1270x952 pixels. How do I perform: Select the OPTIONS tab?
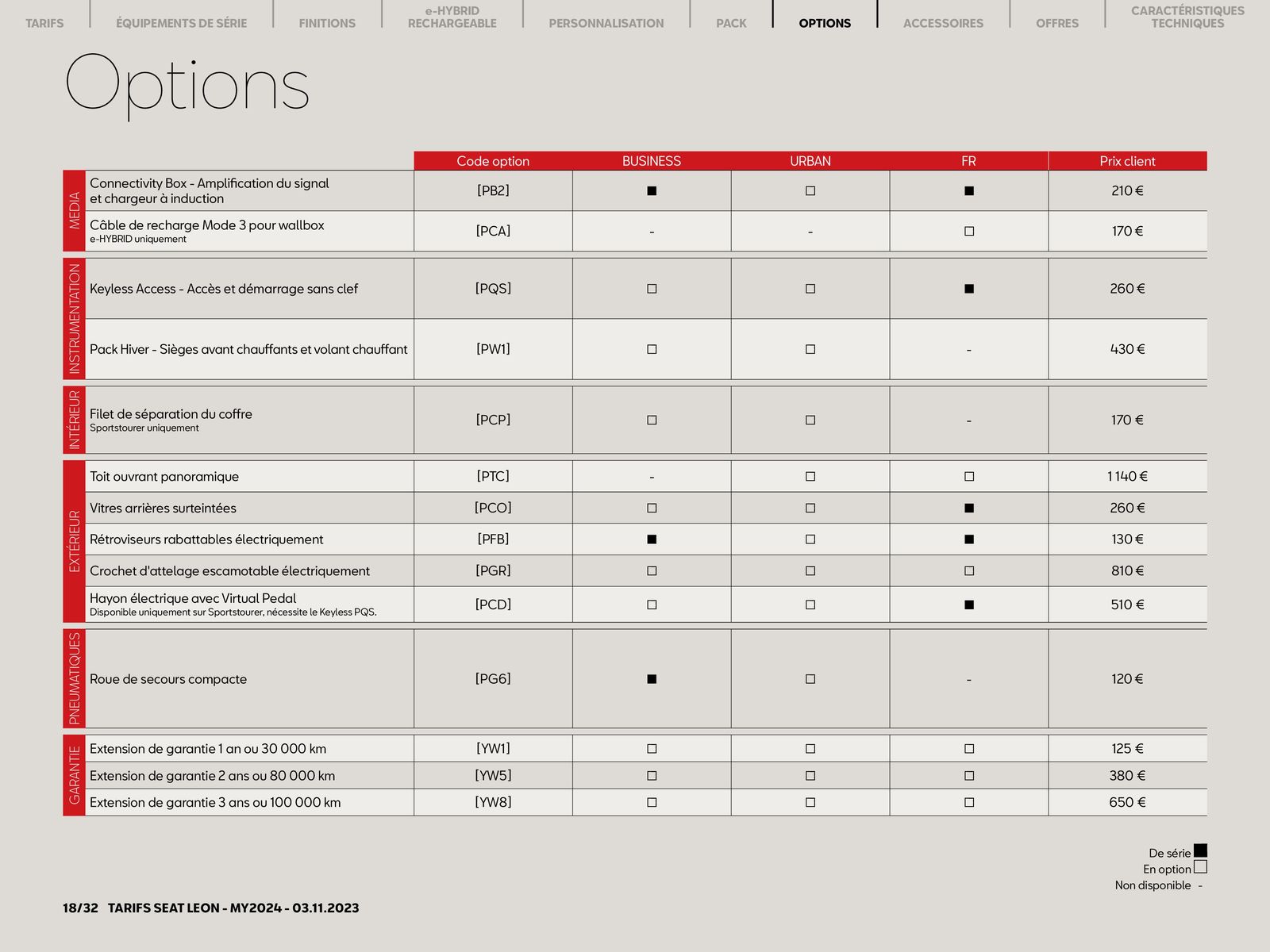pyautogui.click(x=825, y=23)
